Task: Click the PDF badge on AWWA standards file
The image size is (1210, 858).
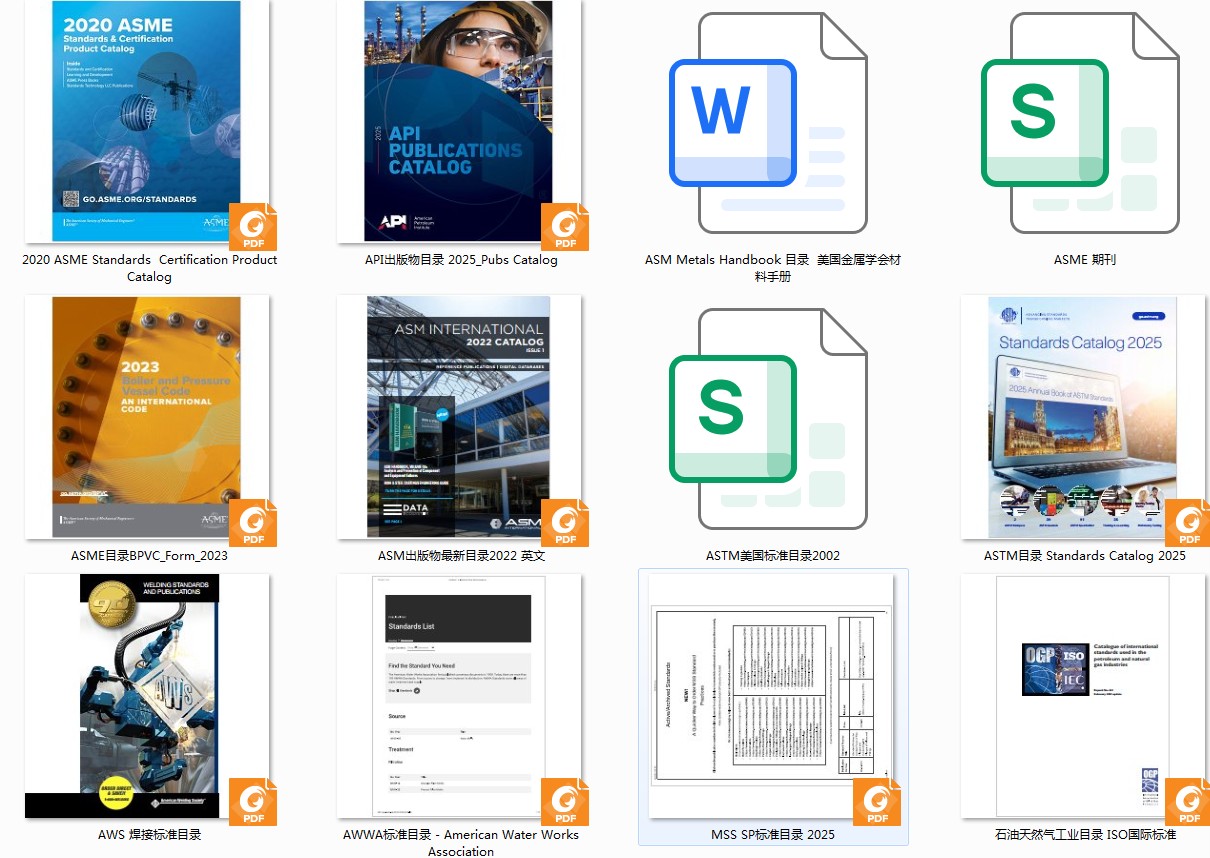Action: [x=565, y=801]
